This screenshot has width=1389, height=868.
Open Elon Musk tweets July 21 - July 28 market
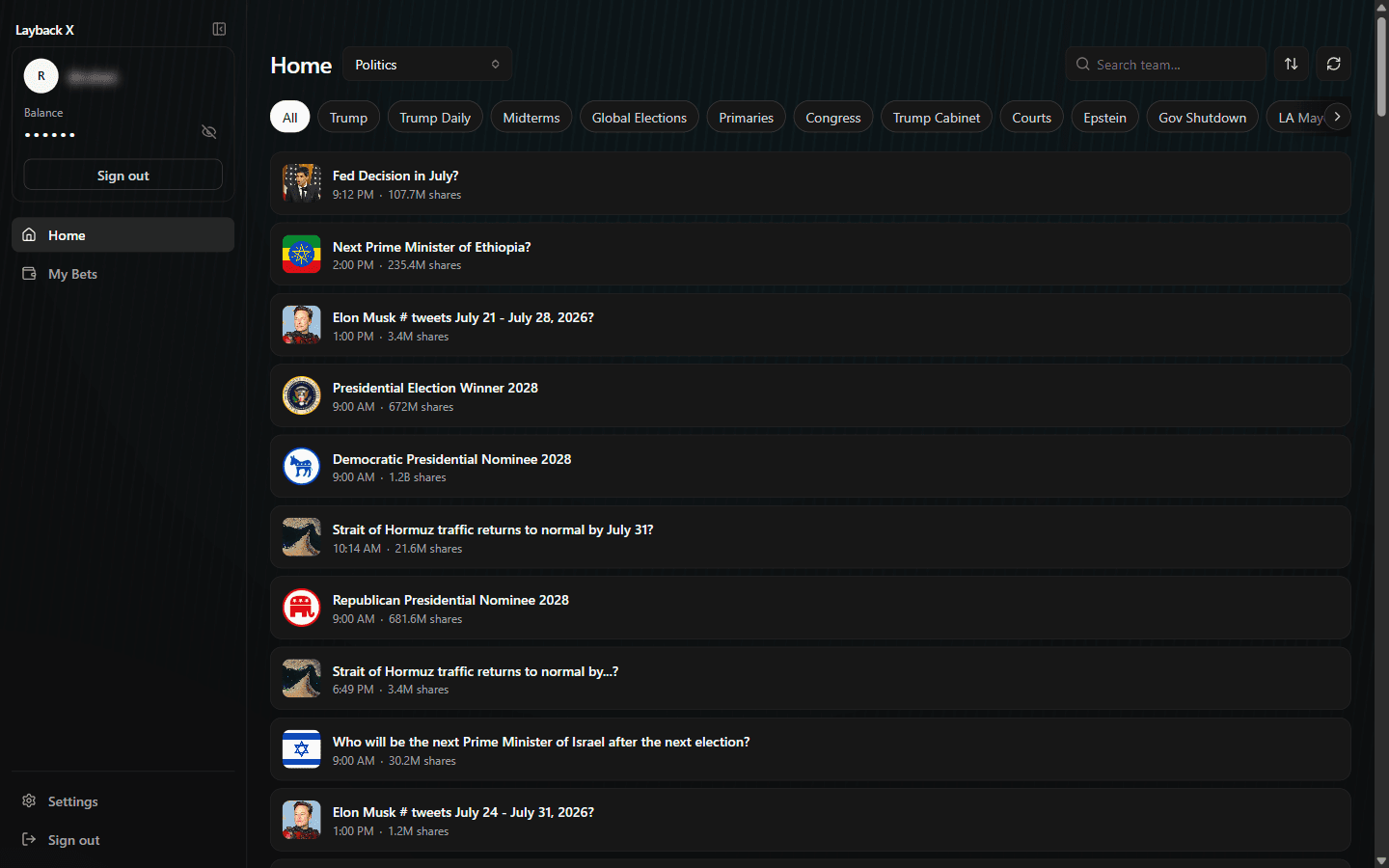810,325
